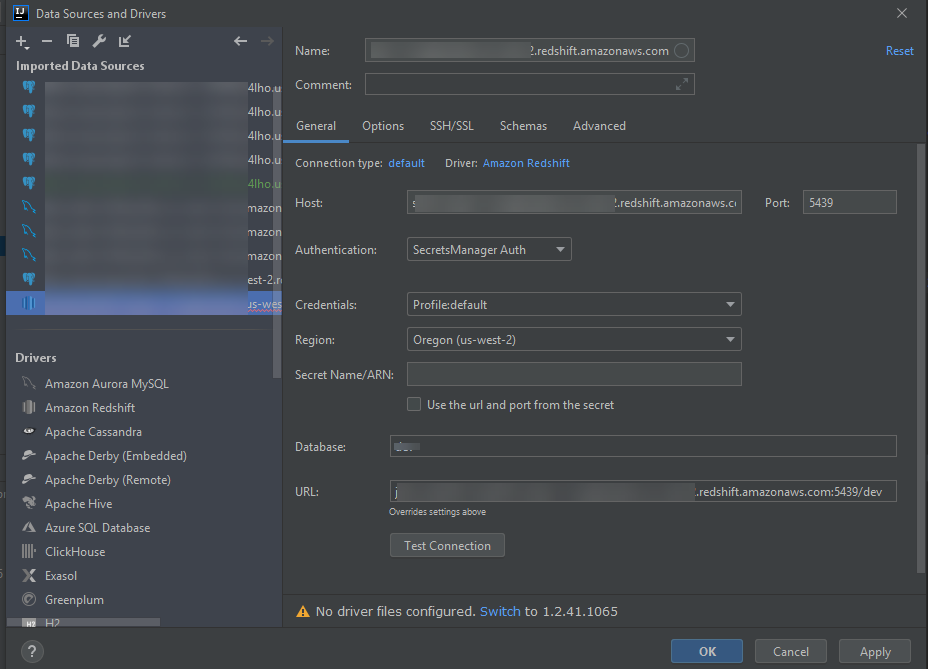
Task: Add a new data source
Action: click(x=21, y=42)
